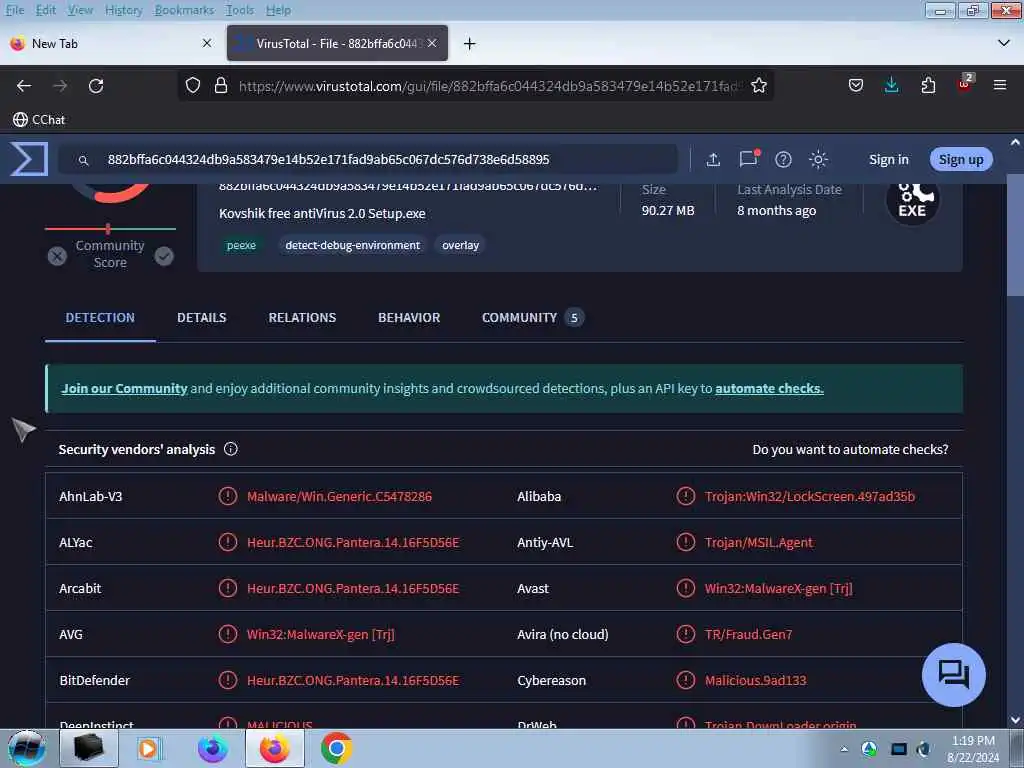
Task: Click the Join our Community link
Action: pyautogui.click(x=124, y=388)
